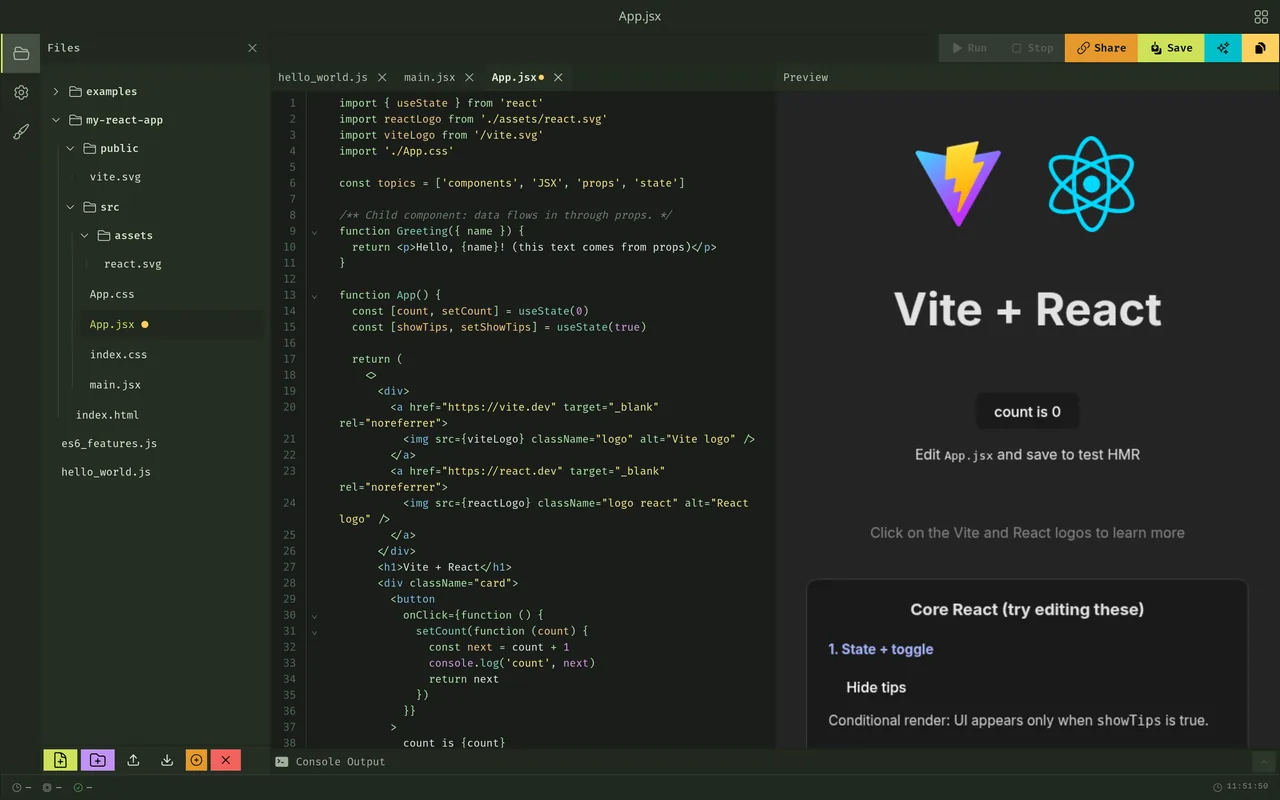Select the App.jsx editor tab
1280x800 pixels.
pos(514,77)
